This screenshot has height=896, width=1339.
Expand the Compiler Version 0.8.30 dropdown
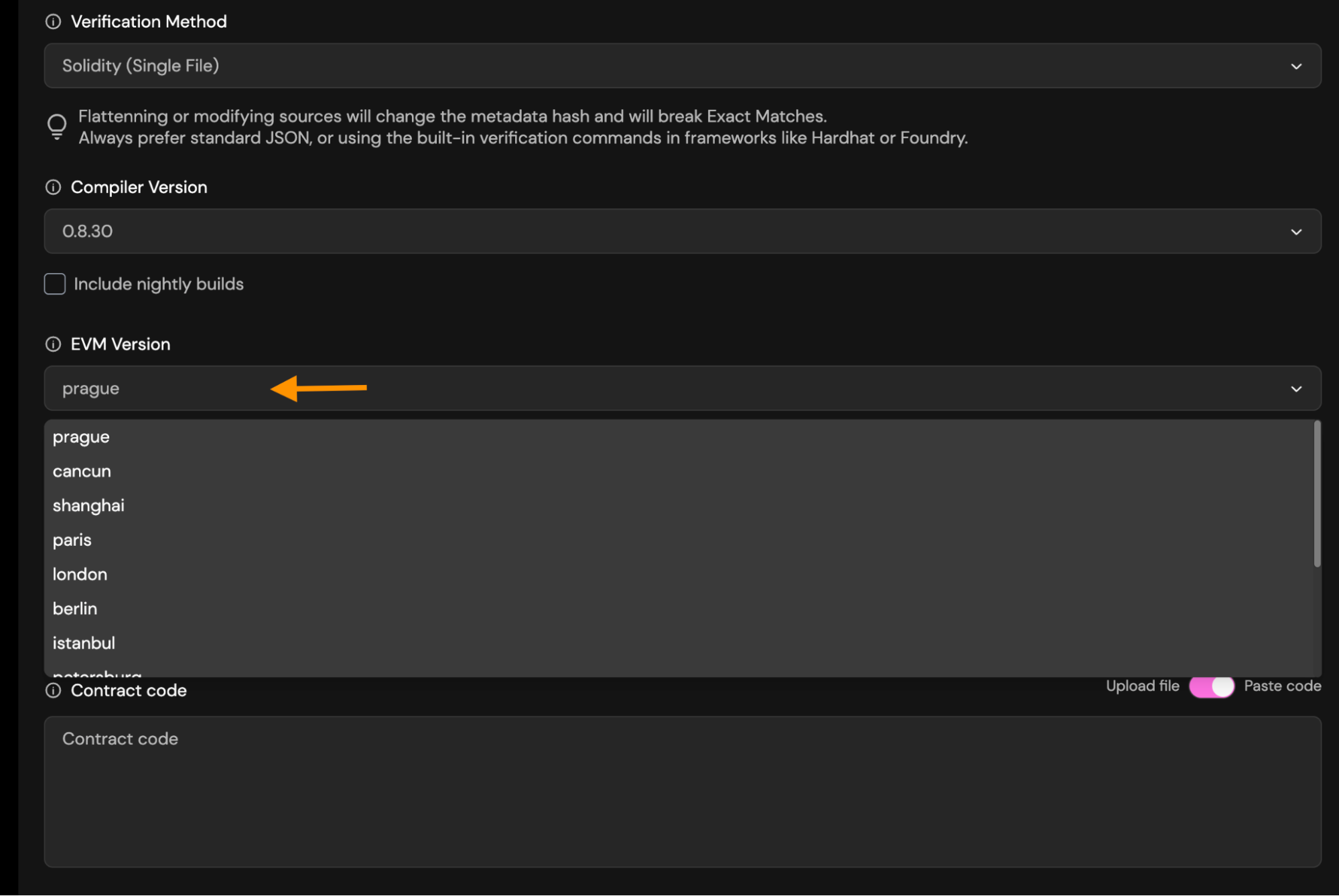(682, 231)
